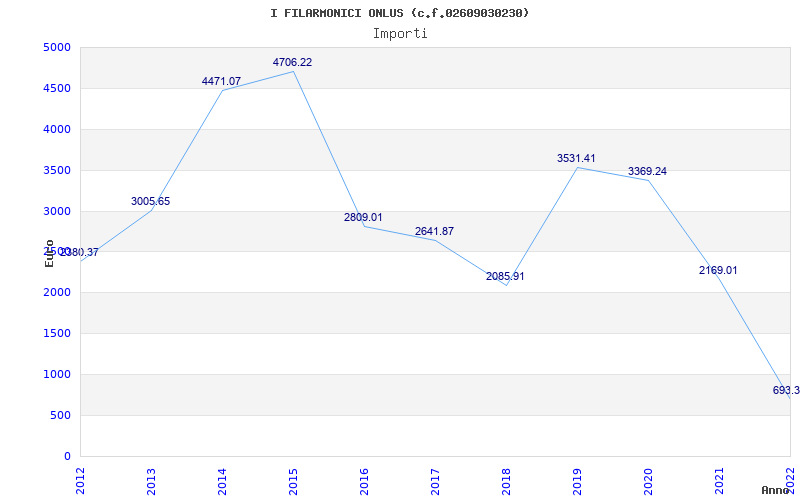800x500 pixels.
Task: Click the data label 3005.65
Action: (x=151, y=201)
